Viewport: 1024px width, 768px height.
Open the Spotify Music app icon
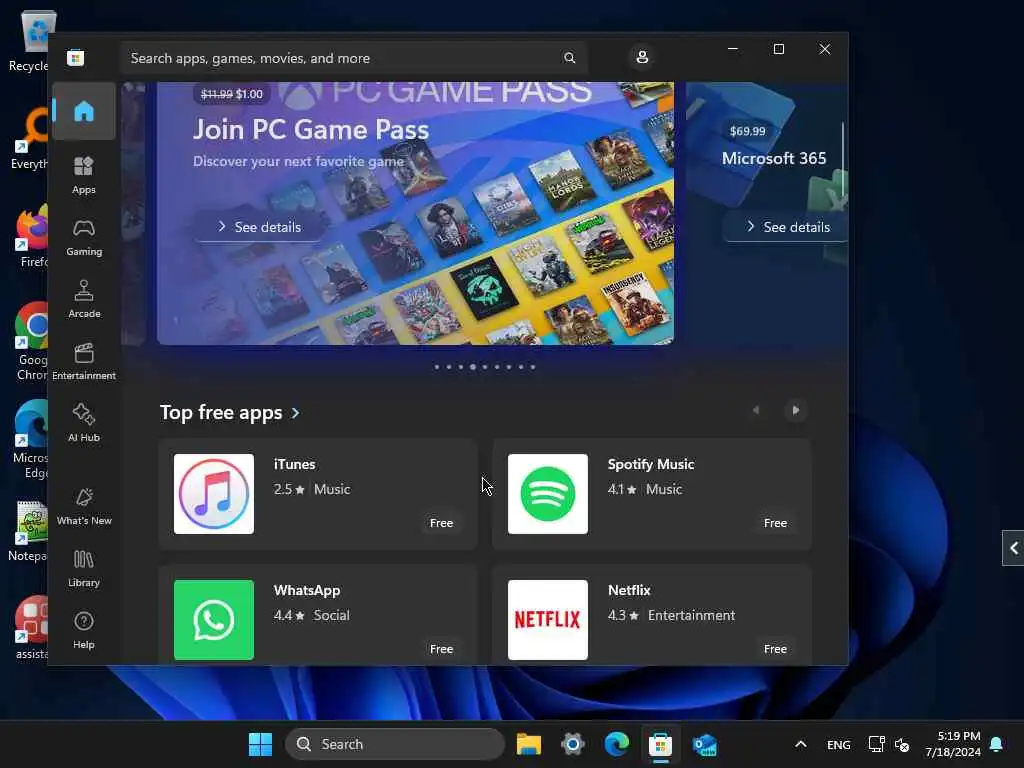(548, 494)
